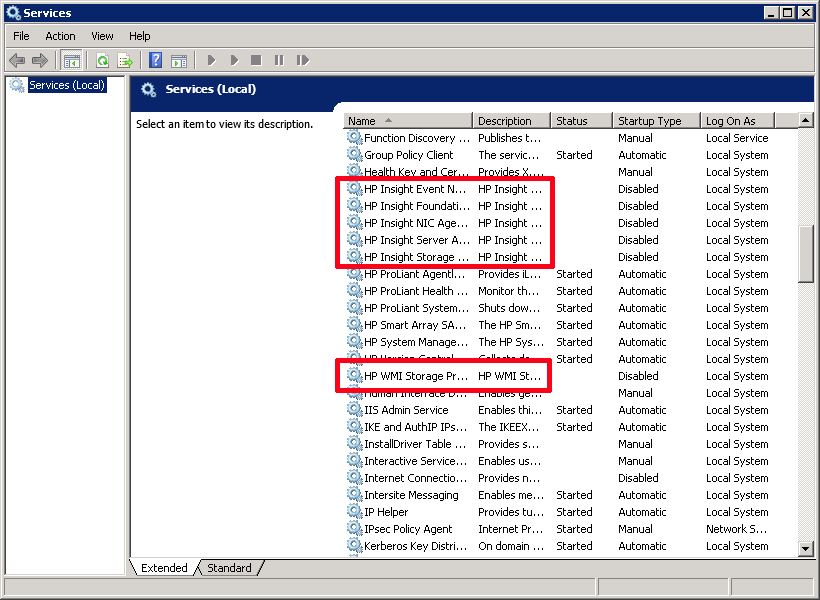The image size is (820, 600).
Task: Select the HP System Manage... service name
Action: (x=416, y=342)
